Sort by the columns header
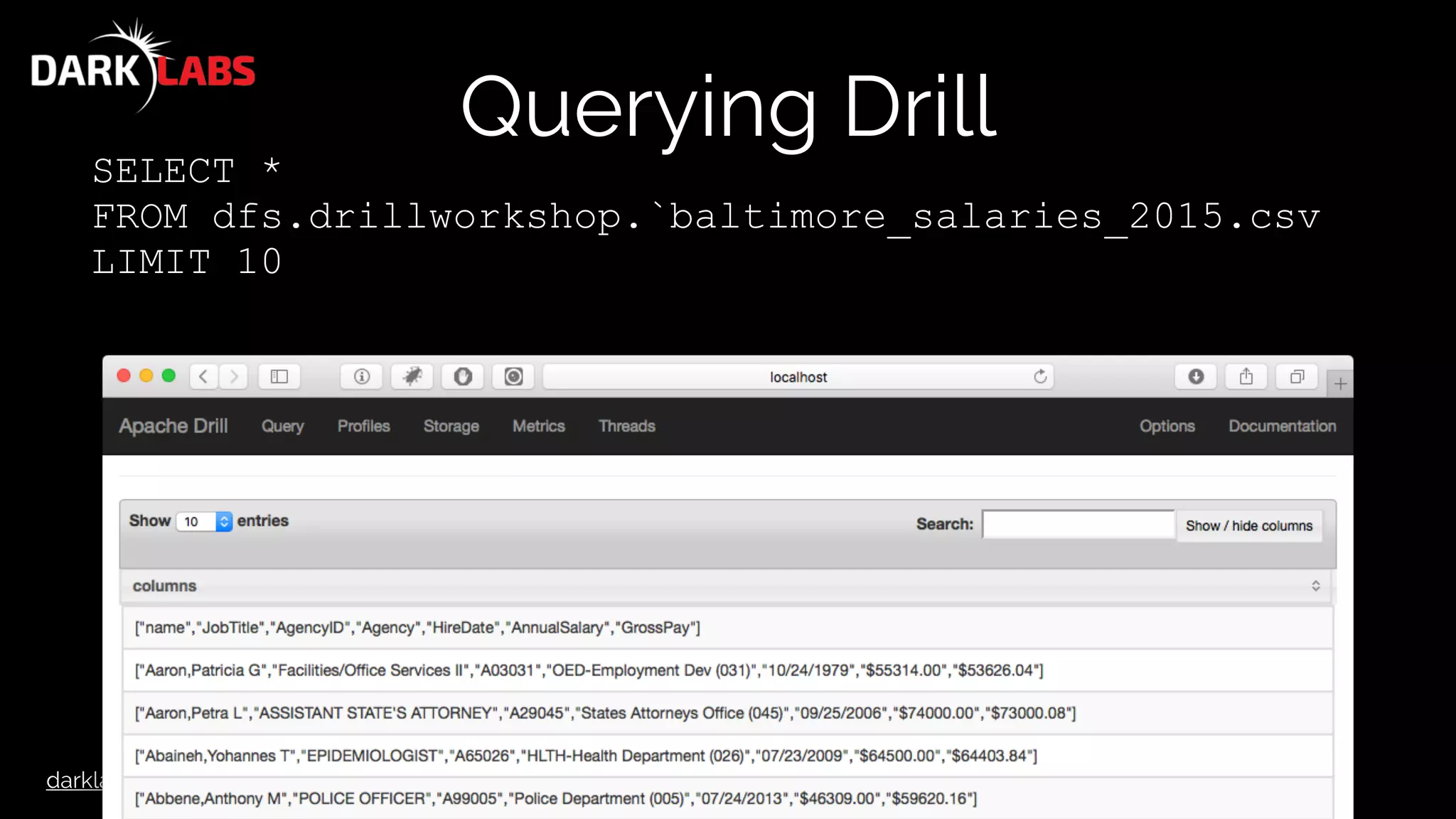 point(726,586)
